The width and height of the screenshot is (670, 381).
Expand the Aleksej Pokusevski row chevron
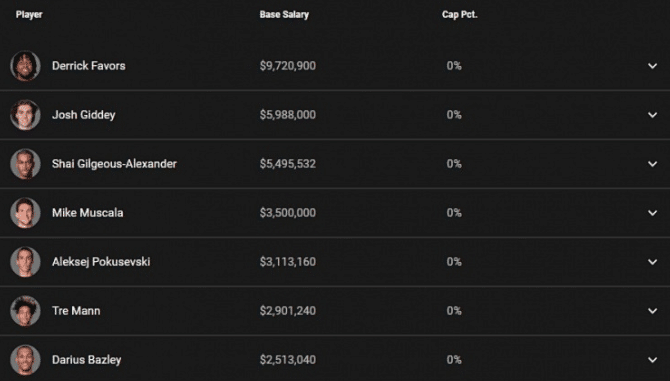(x=652, y=262)
